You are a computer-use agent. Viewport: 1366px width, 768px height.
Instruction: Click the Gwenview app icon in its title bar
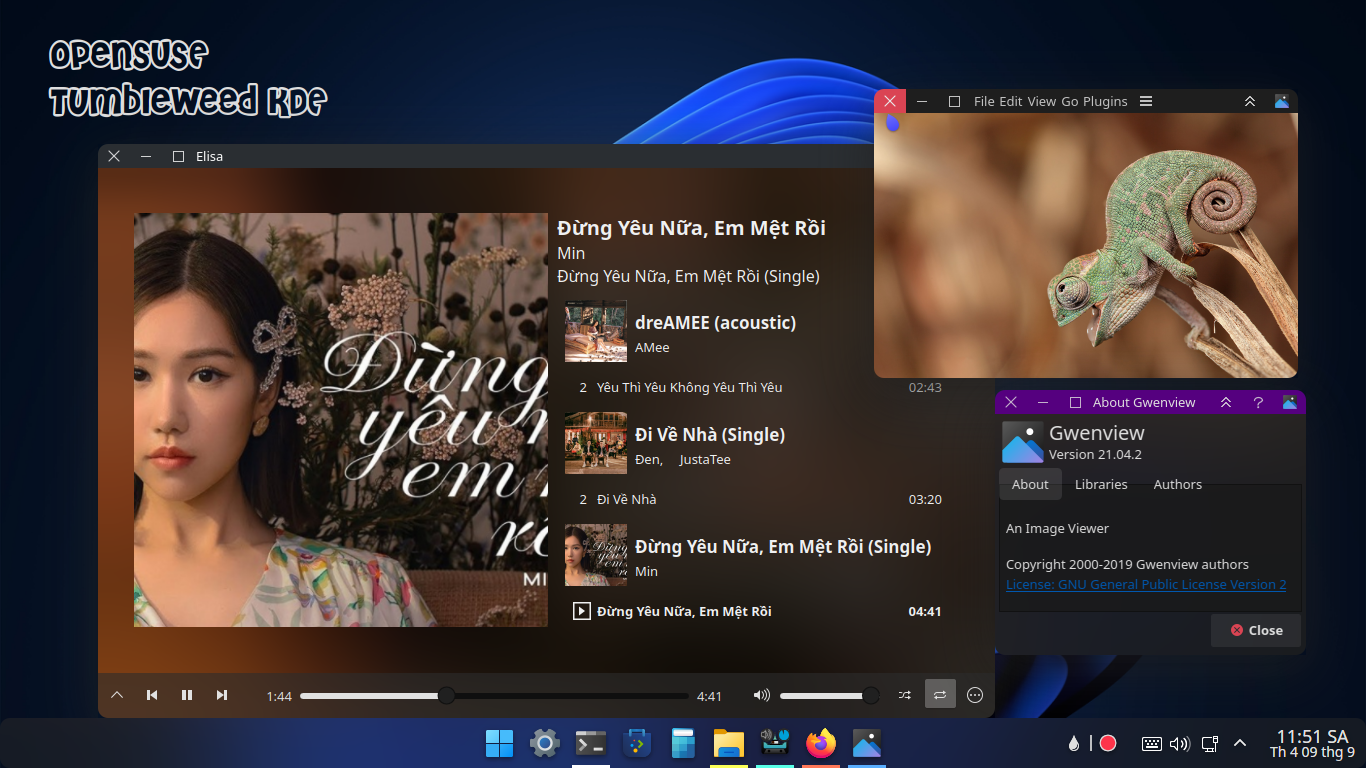1282,101
